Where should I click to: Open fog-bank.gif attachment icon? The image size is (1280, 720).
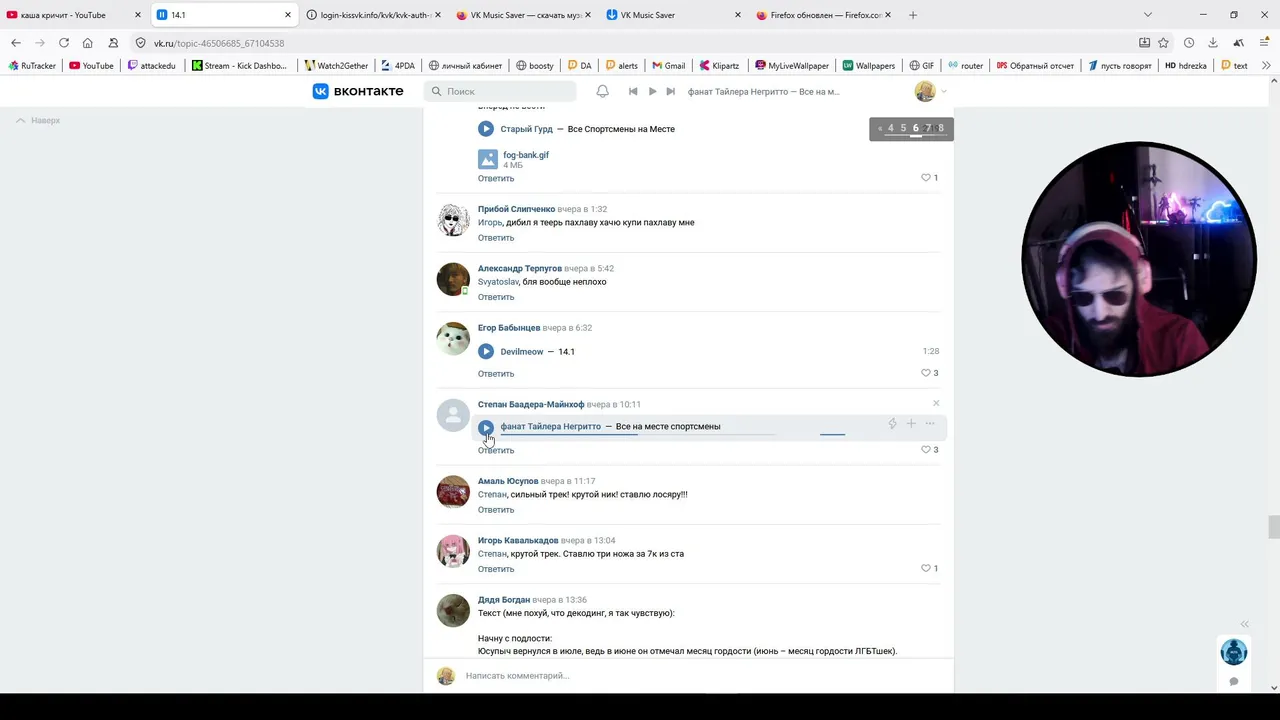tap(487, 159)
